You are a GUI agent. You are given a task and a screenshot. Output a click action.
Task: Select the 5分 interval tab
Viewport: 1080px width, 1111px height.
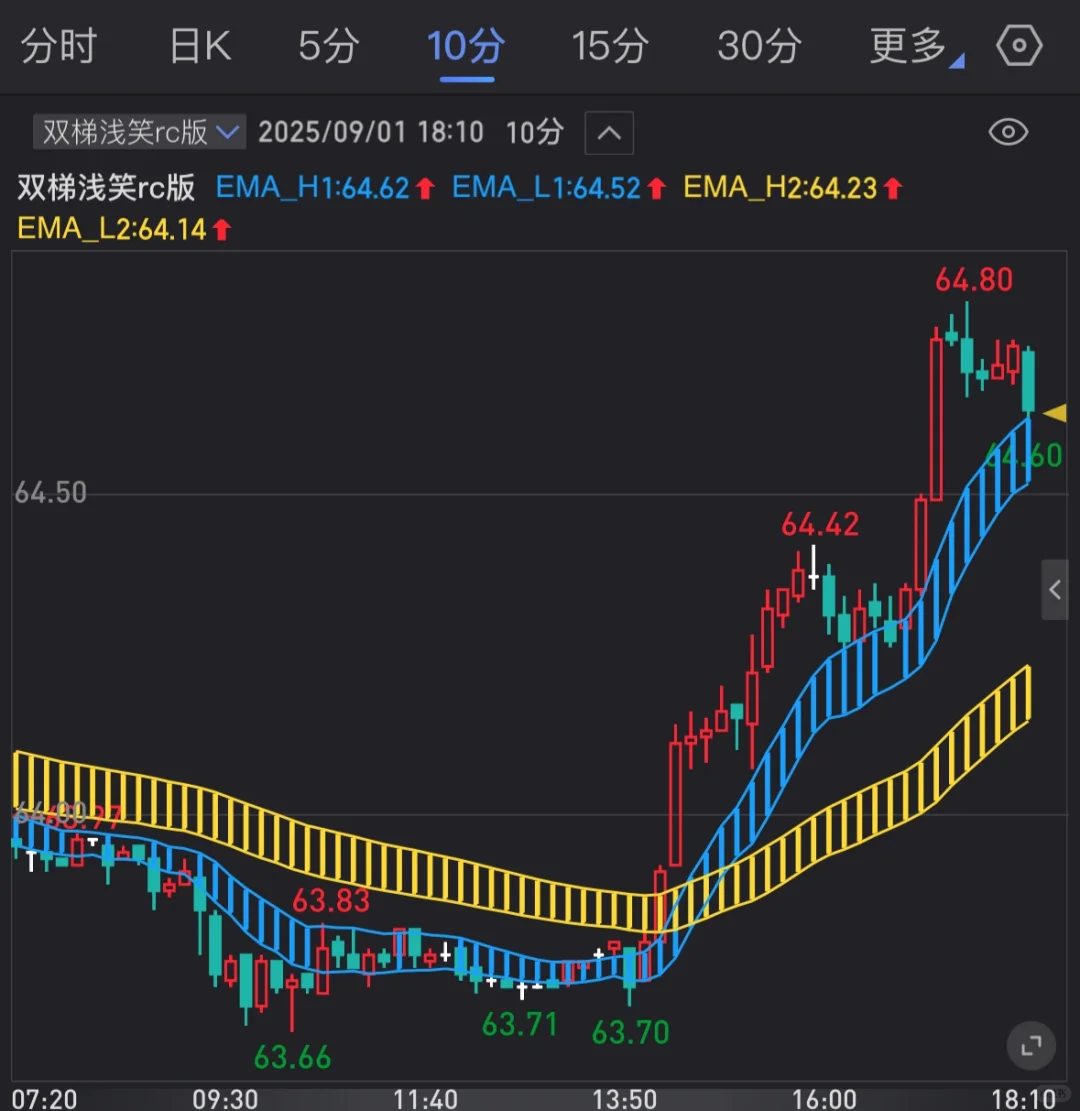click(328, 46)
